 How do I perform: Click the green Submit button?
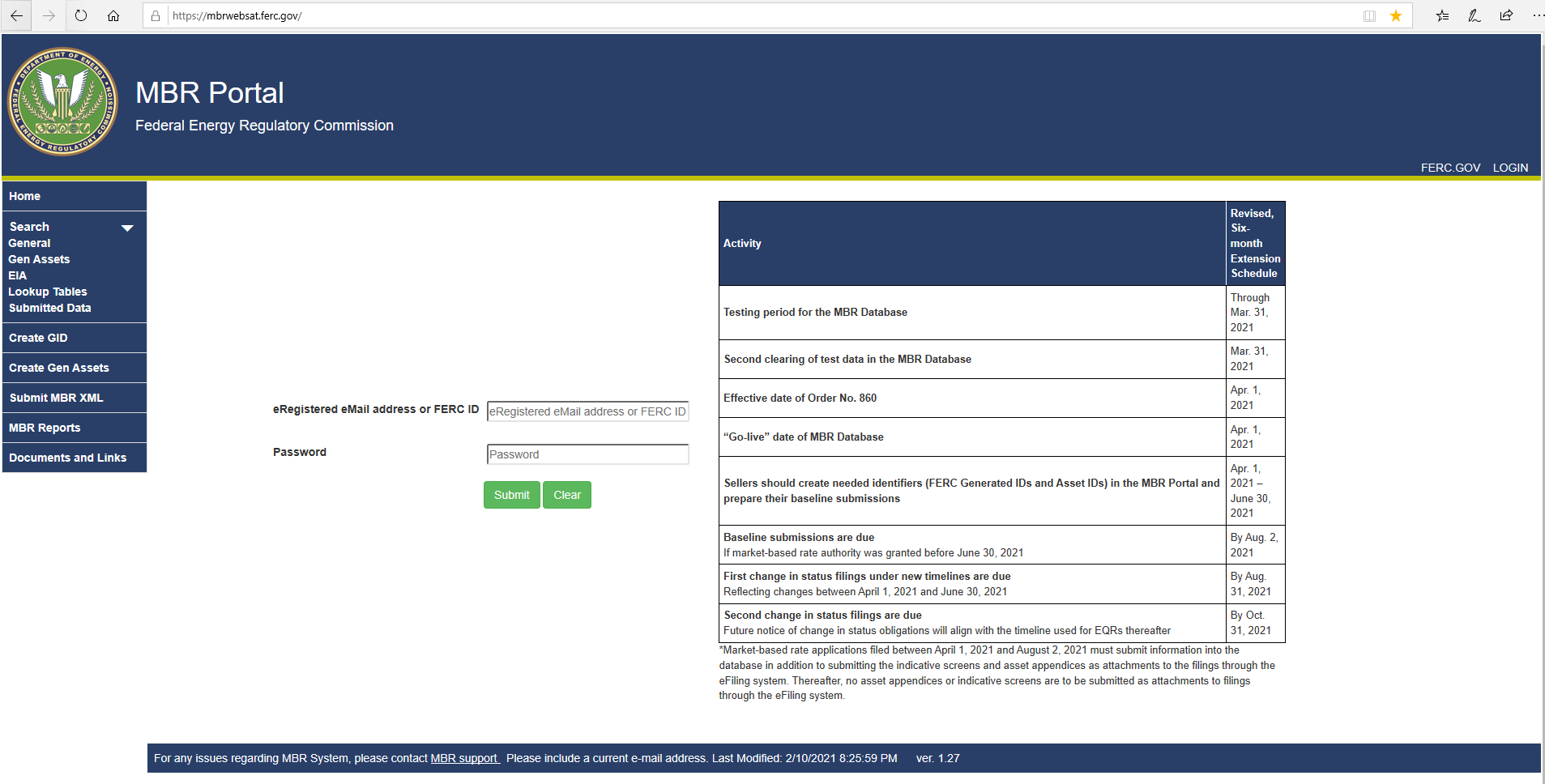(x=512, y=495)
